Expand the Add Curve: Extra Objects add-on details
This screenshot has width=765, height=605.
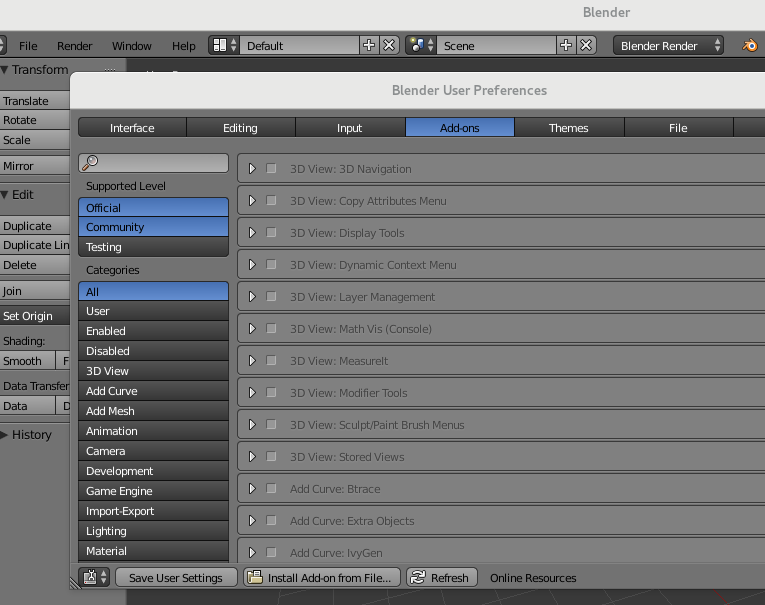[252, 521]
